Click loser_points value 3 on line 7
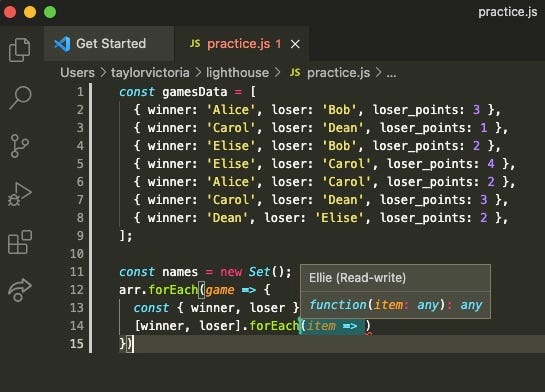Viewport: 545px width, 392px height. [483, 200]
